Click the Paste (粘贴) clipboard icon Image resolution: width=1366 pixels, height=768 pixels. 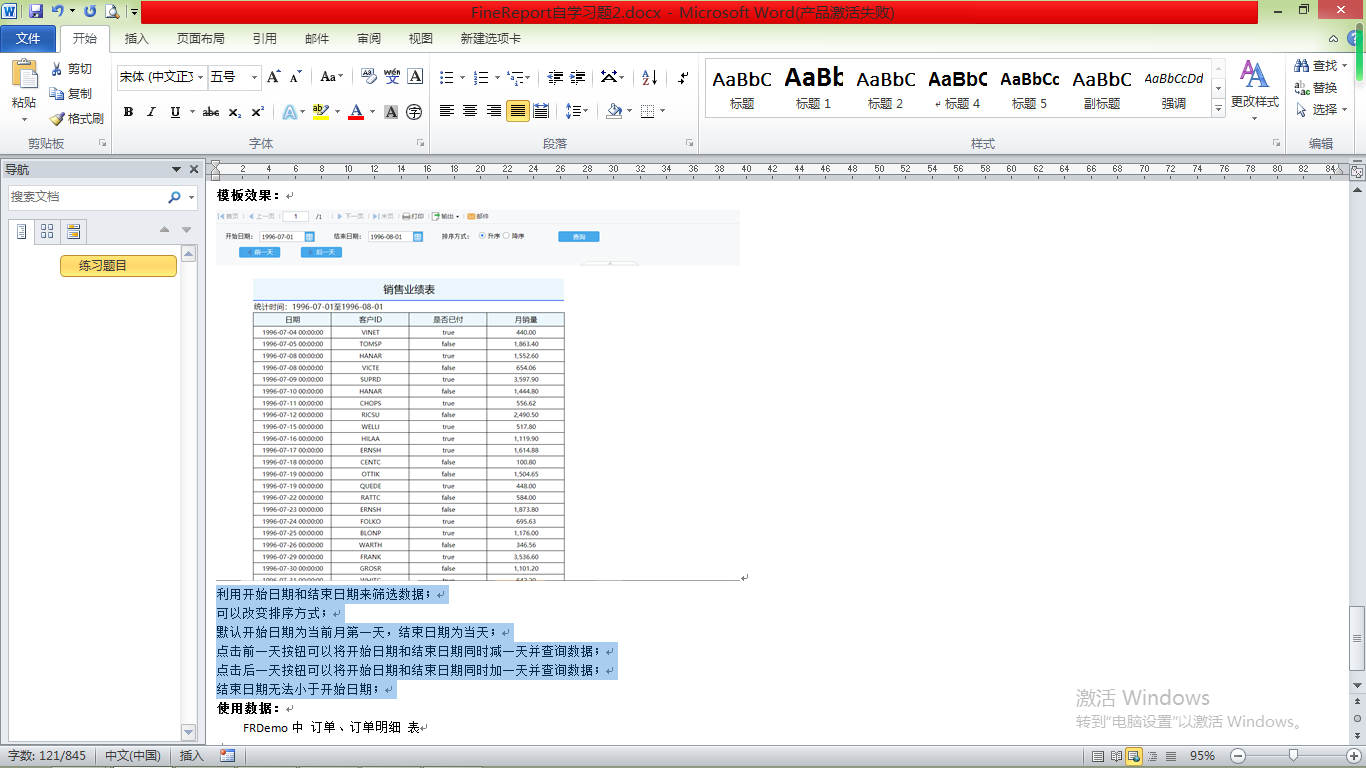coord(24,76)
